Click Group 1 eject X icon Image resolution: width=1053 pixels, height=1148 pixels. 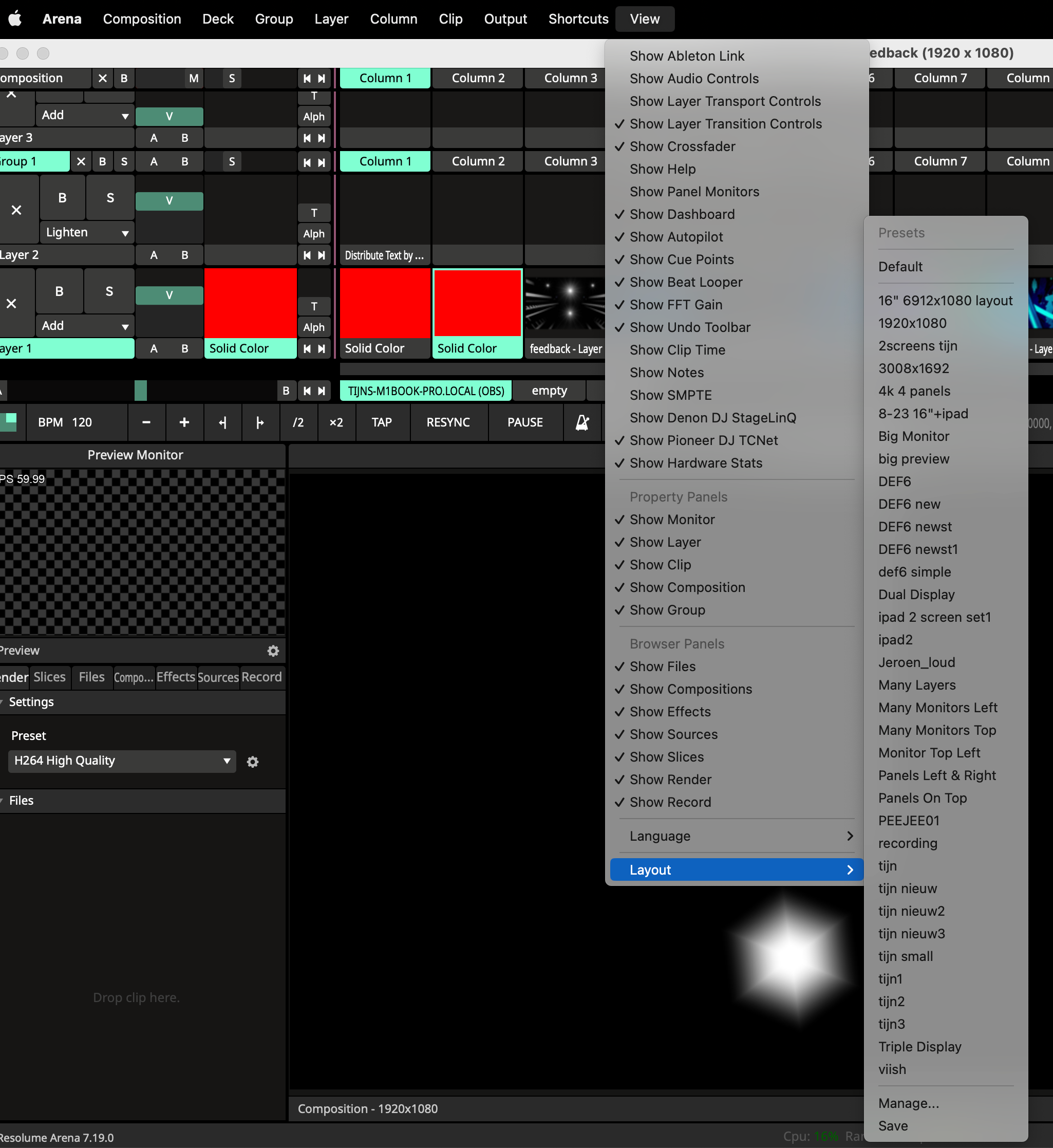tap(81, 161)
